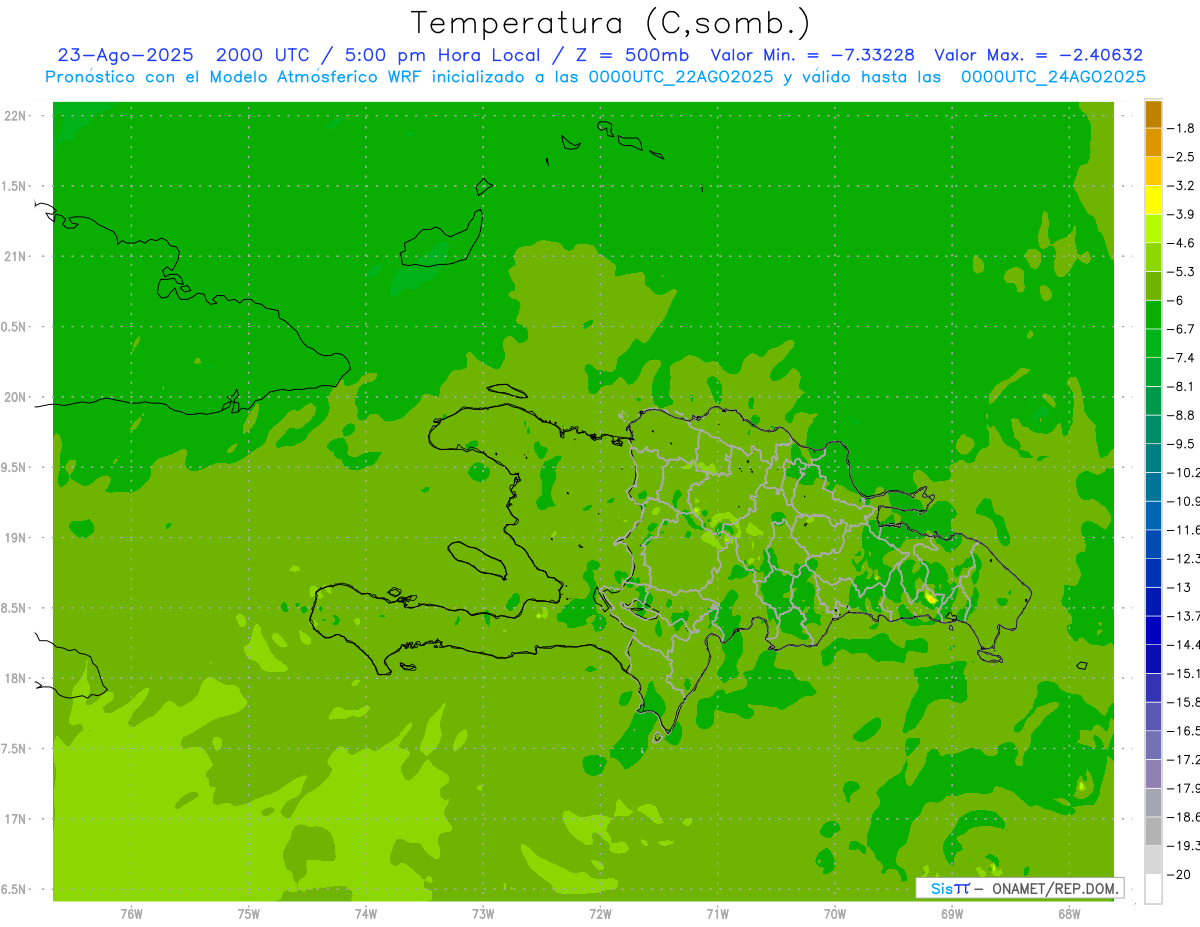This screenshot has width=1200, height=927.
Task: Pick the lime swatch between -4.6 and -5.3
Action: coord(1153,257)
